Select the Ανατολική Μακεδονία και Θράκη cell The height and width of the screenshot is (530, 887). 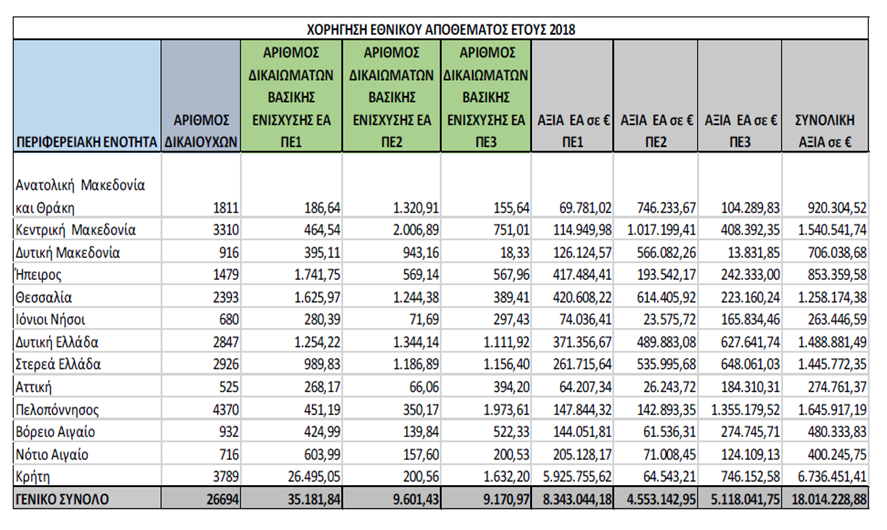(x=80, y=196)
